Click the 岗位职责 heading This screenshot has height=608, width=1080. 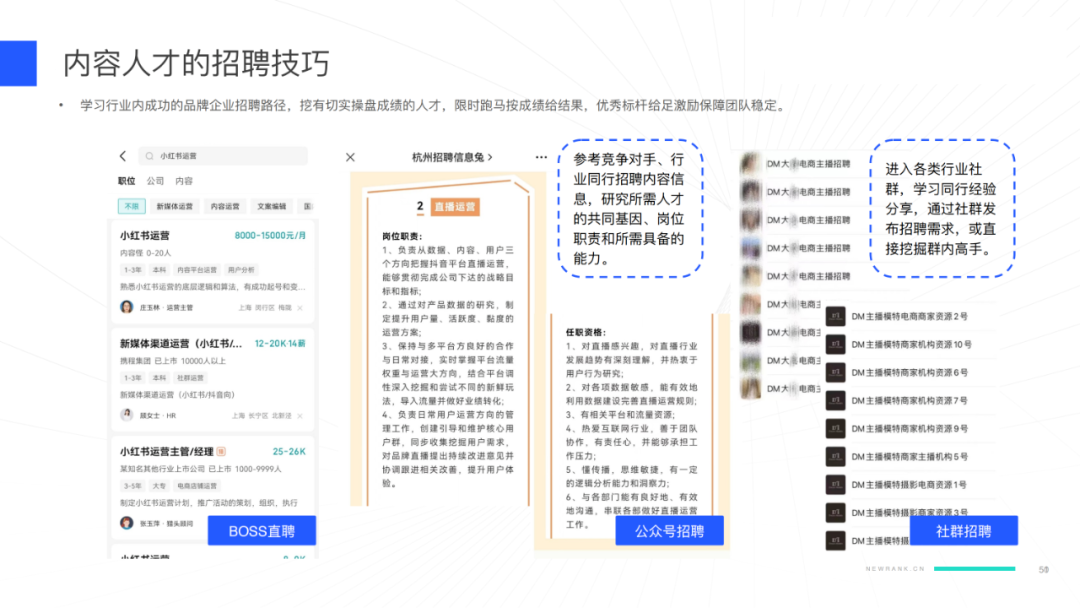coord(402,236)
